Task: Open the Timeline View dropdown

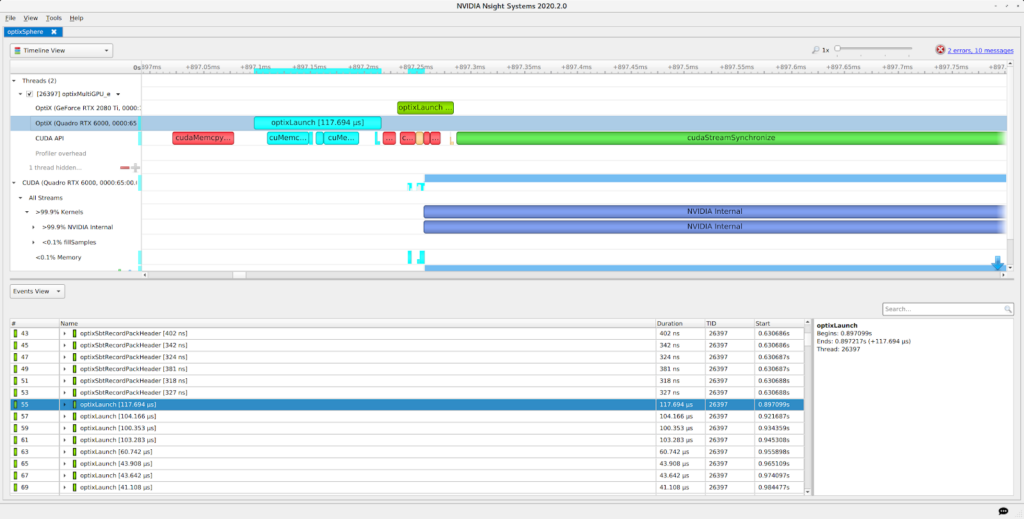Action: click(x=61, y=50)
